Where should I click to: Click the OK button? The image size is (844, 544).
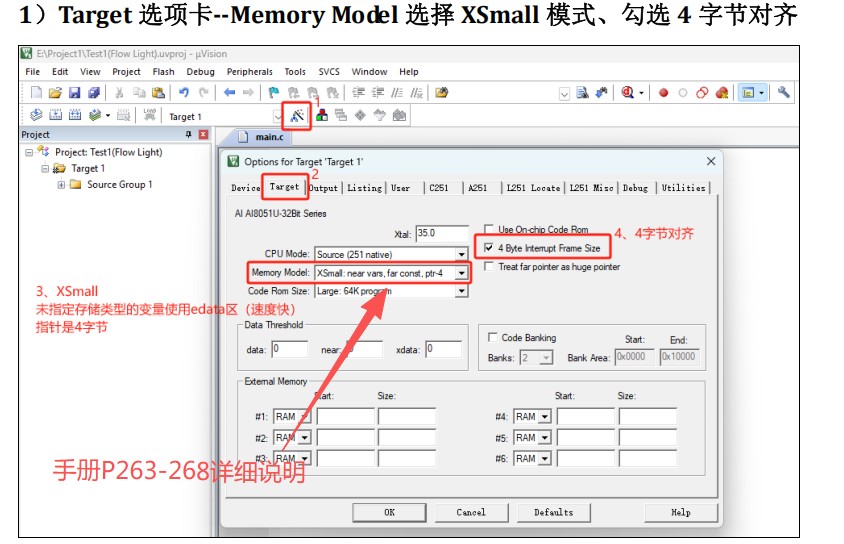(389, 512)
